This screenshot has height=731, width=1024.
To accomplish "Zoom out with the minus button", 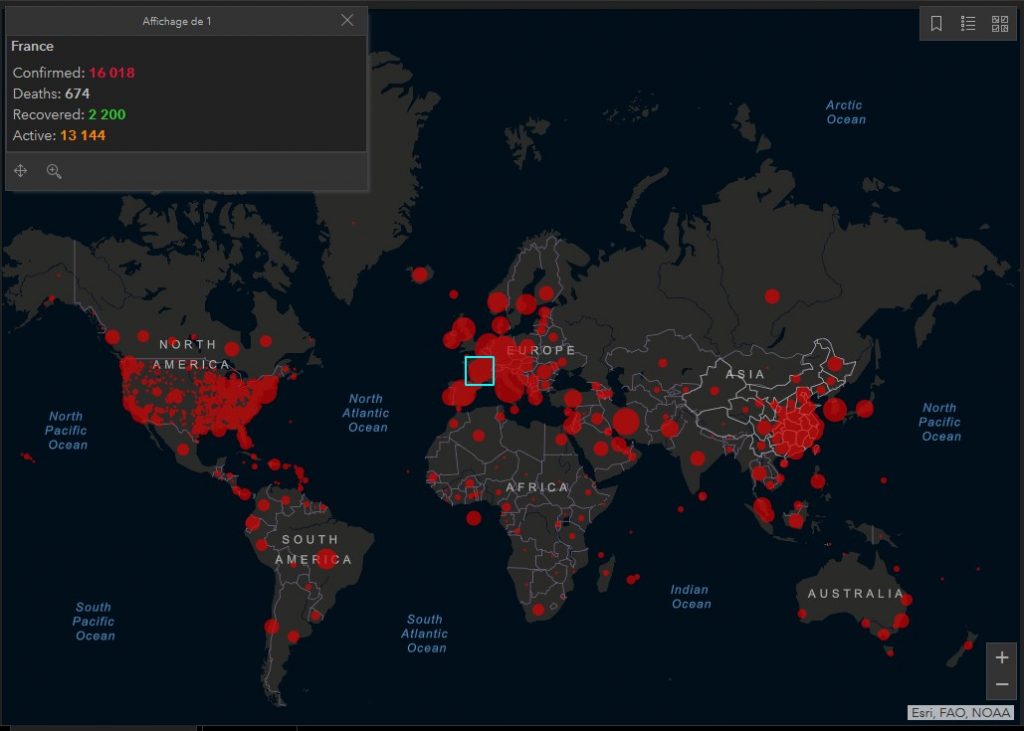I will 1002,685.
